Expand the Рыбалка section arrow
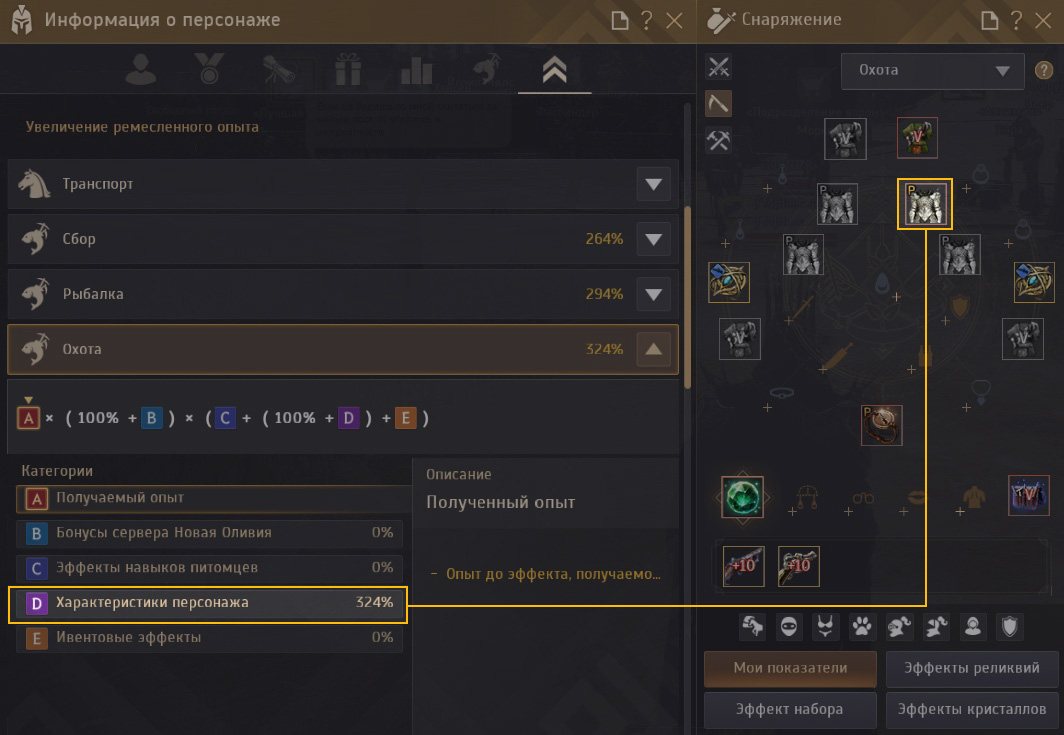 (653, 294)
